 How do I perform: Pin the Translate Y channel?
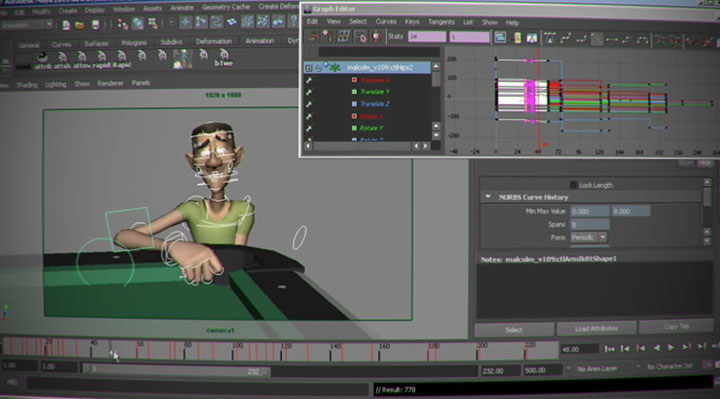pyautogui.click(x=309, y=92)
